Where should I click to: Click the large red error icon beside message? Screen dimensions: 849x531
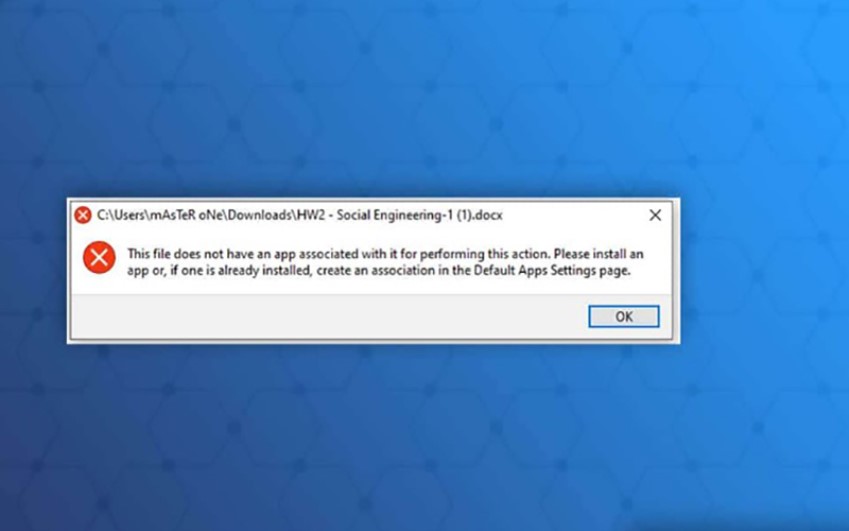pyautogui.click(x=99, y=257)
